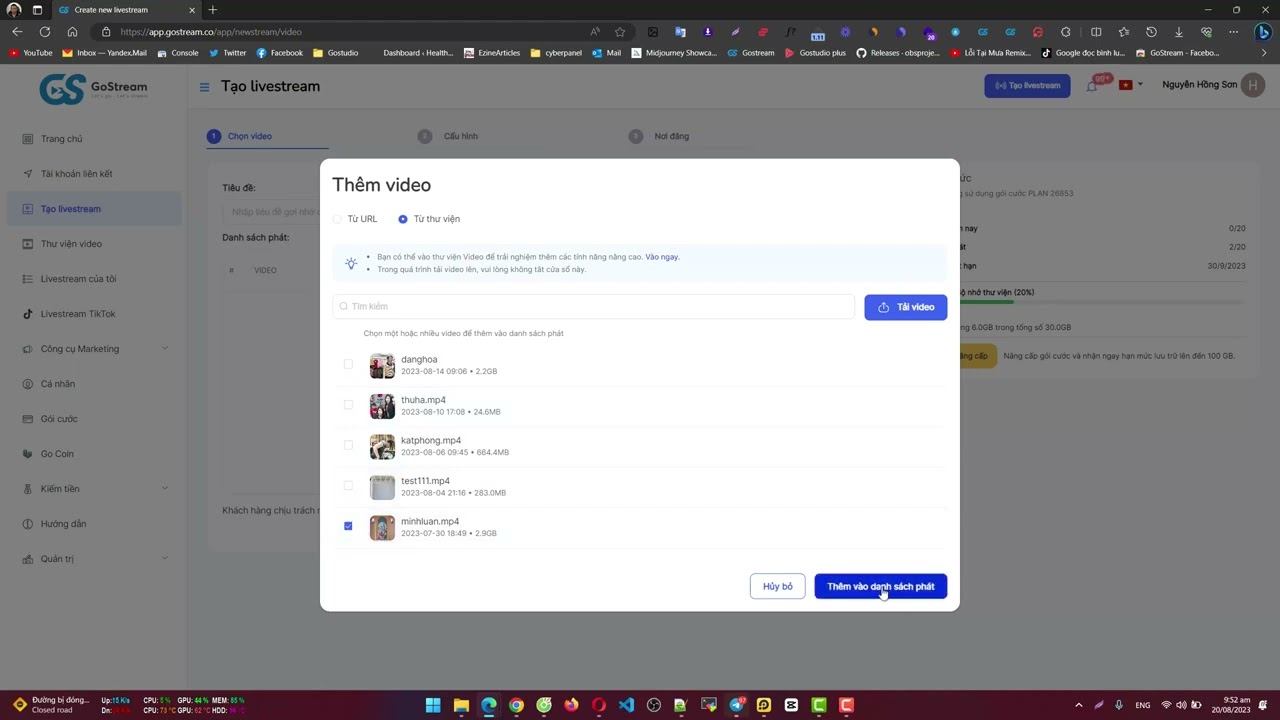Open the Livestream của tôi menu item
Image resolution: width=1280 pixels, height=720 pixels.
(78, 279)
